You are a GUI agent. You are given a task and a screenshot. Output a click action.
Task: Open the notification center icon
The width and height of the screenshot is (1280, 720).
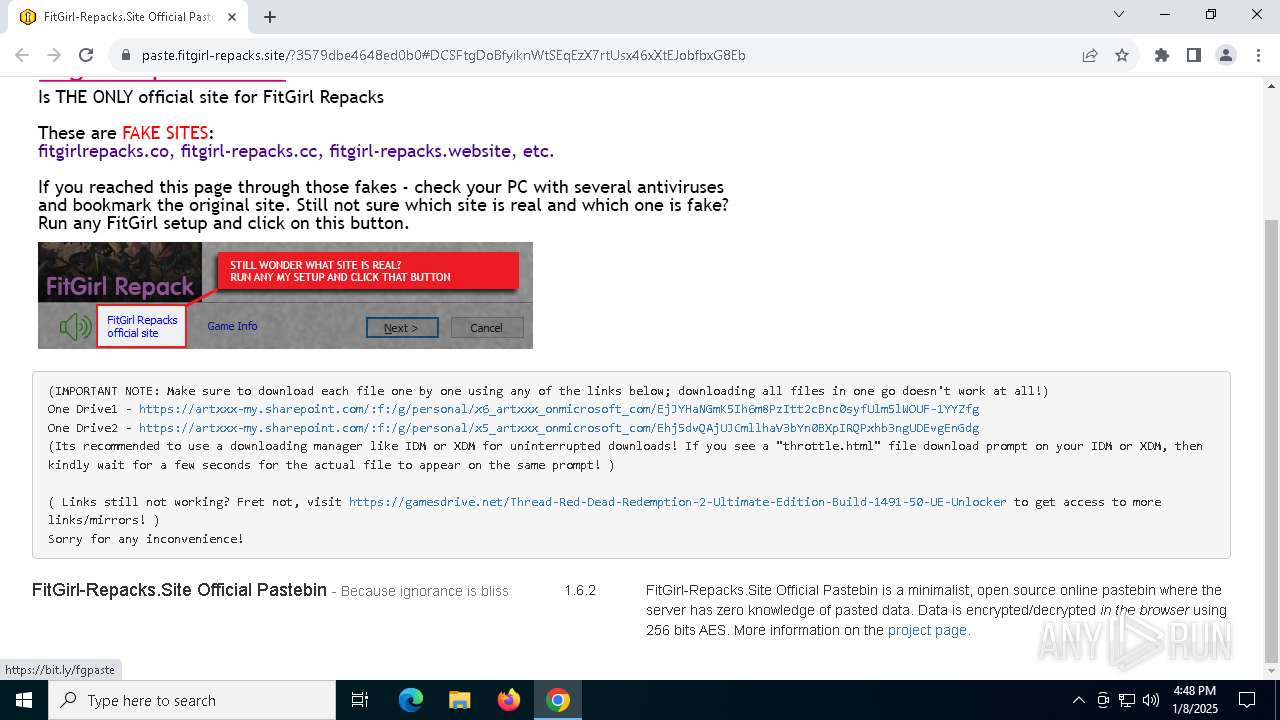(x=1247, y=700)
